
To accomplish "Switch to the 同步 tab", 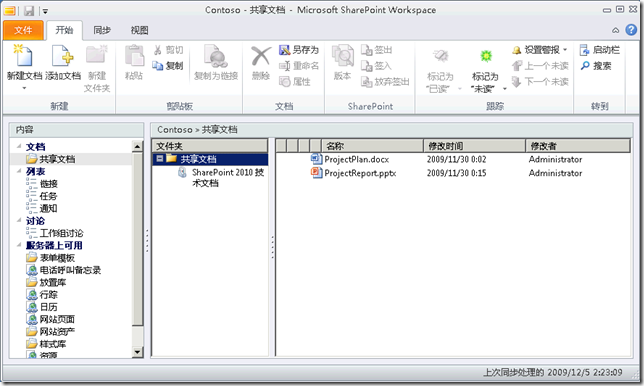I will [102, 30].
